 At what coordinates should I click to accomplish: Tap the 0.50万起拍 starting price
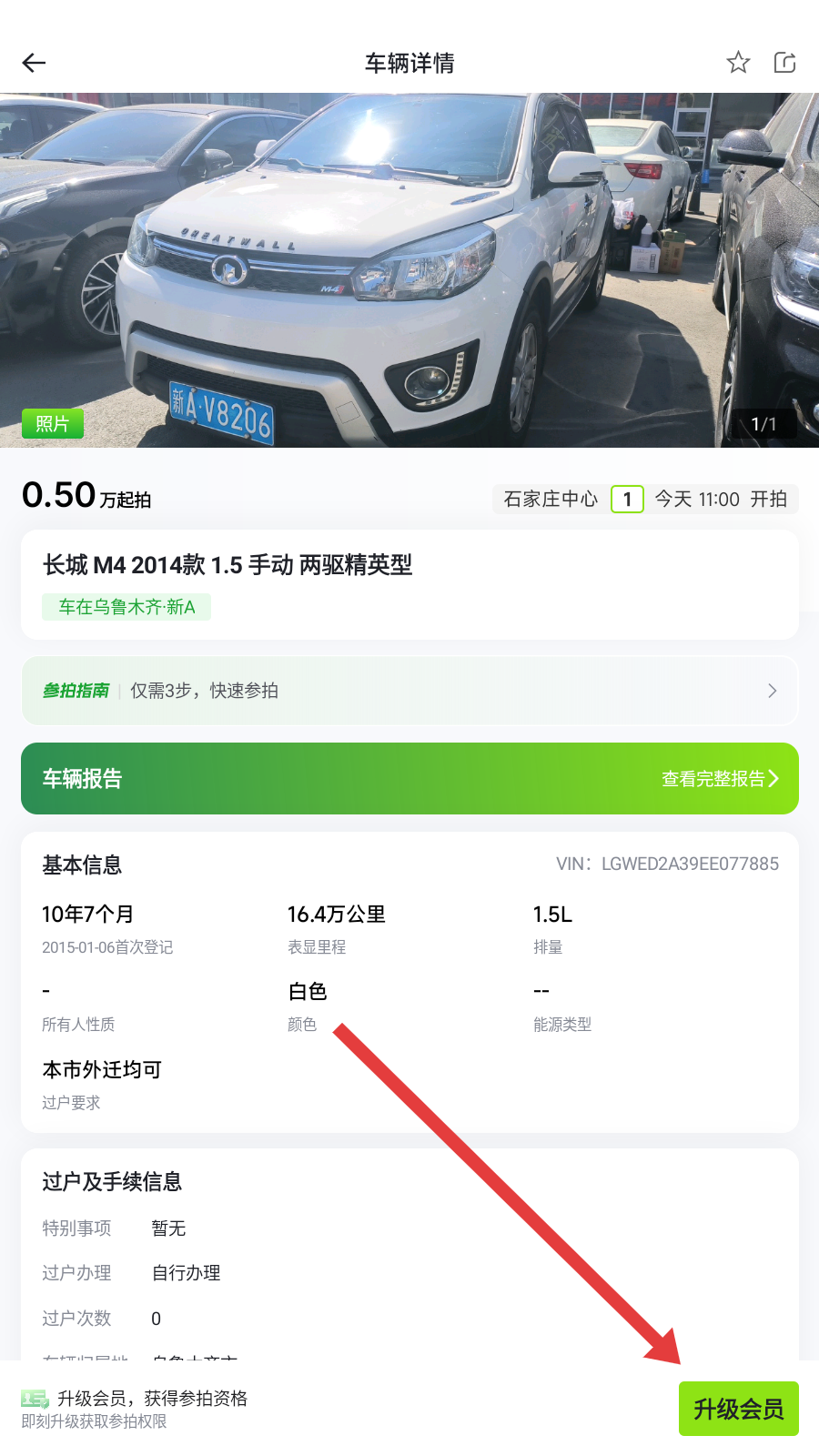86,496
